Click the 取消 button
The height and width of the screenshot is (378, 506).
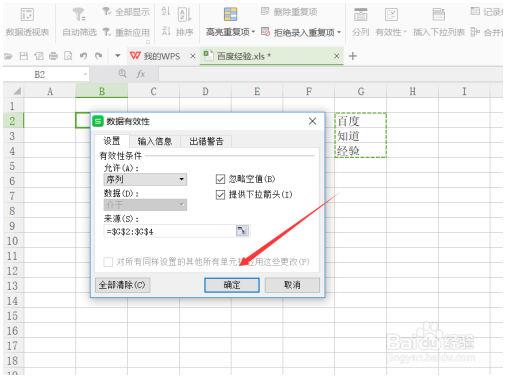[x=292, y=285]
